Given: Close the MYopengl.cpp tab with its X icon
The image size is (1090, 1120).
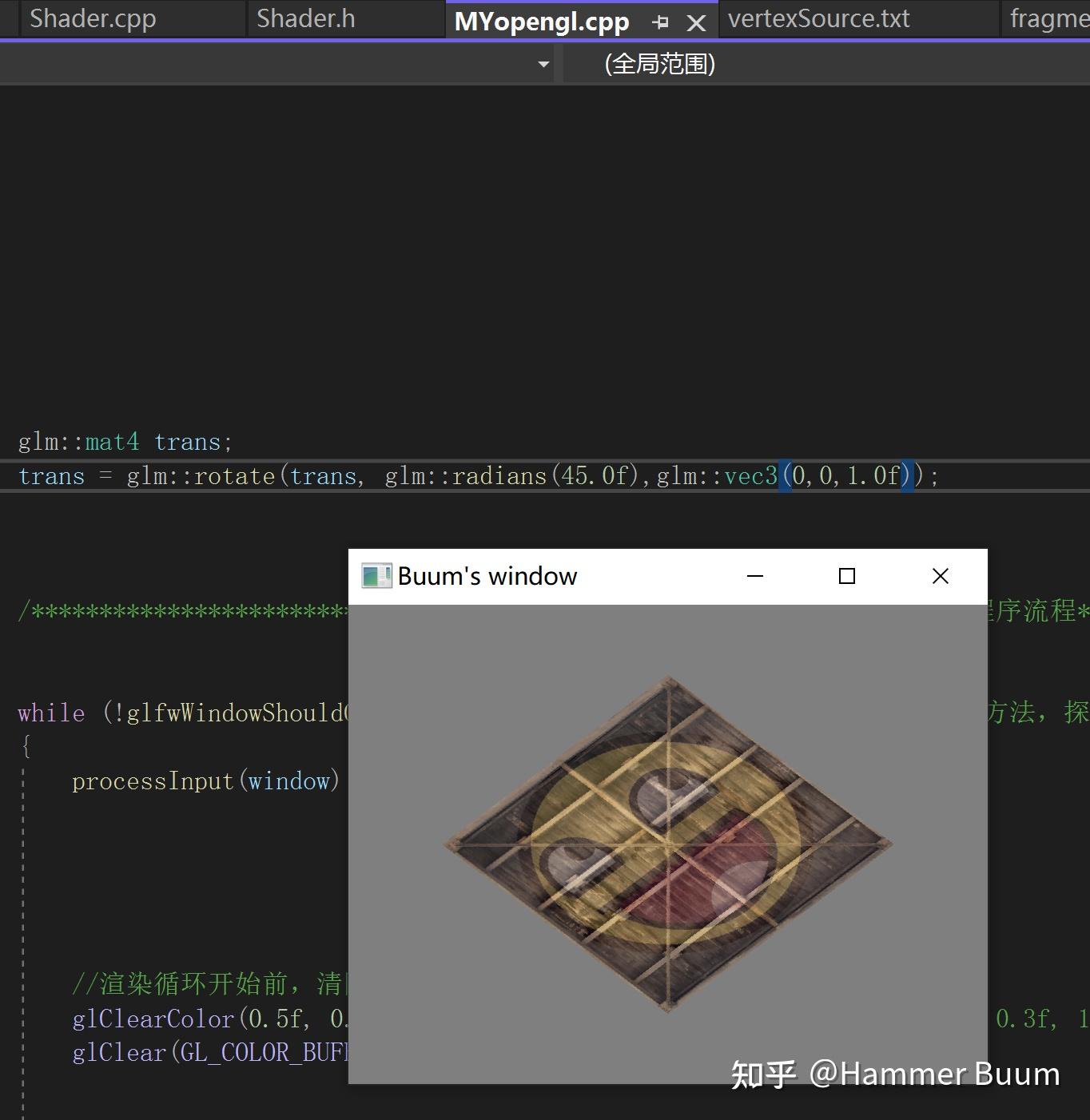Looking at the screenshot, I should click(695, 22).
